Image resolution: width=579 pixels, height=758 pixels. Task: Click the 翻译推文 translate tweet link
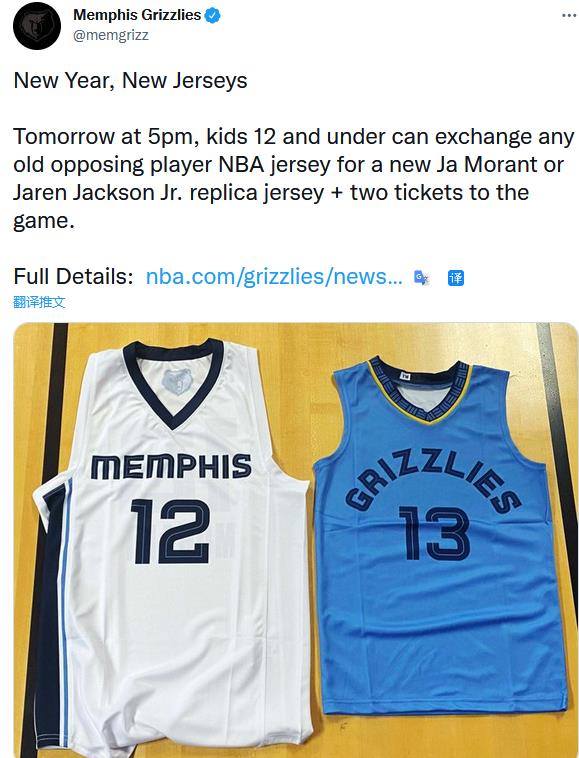pos(39,302)
